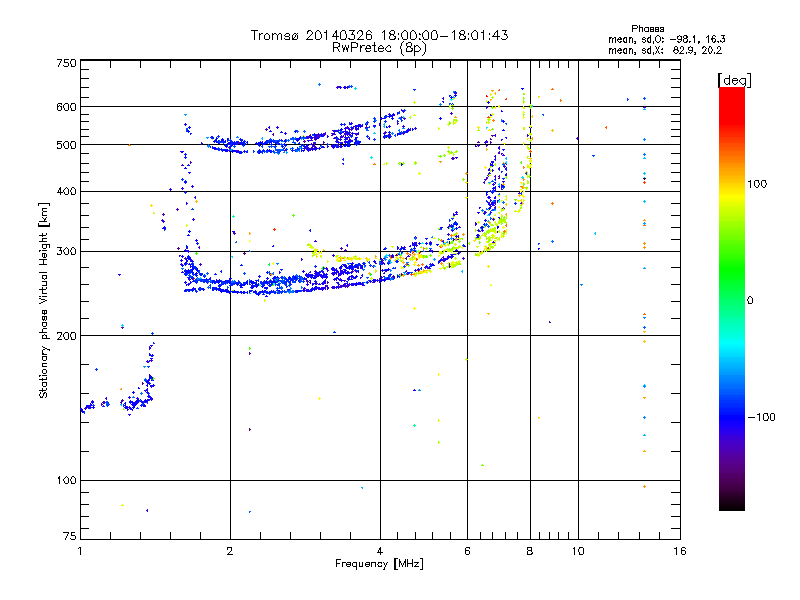Click x-axis tick label "4"

380,551
